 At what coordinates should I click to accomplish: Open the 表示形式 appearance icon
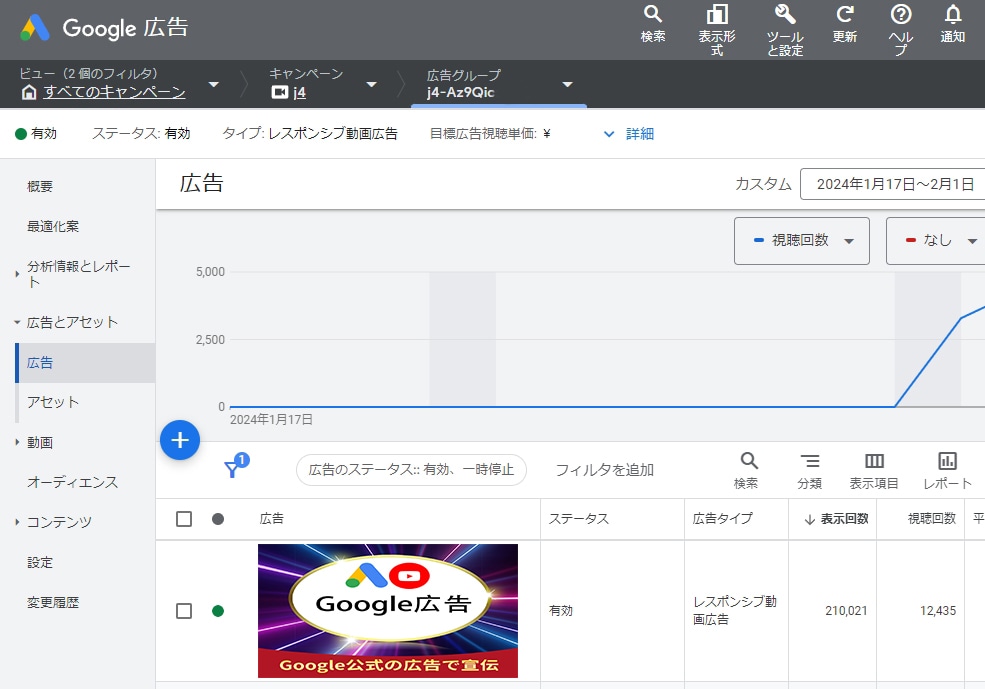pos(717,14)
